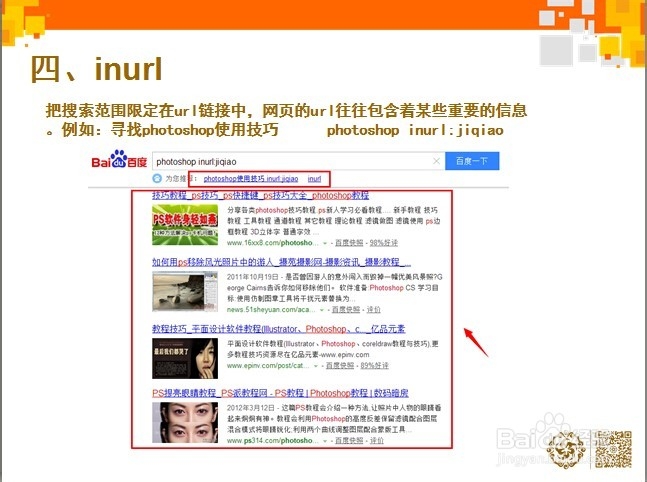The height and width of the screenshot is (482, 647).
Task: Open 百度快照 for ps314.com result
Action: coord(349,441)
